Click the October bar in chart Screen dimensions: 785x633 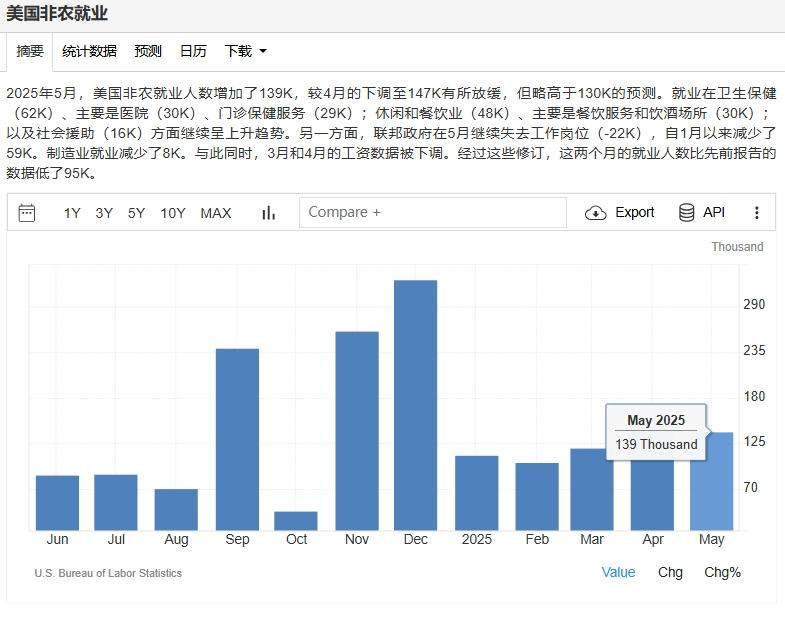point(296,521)
